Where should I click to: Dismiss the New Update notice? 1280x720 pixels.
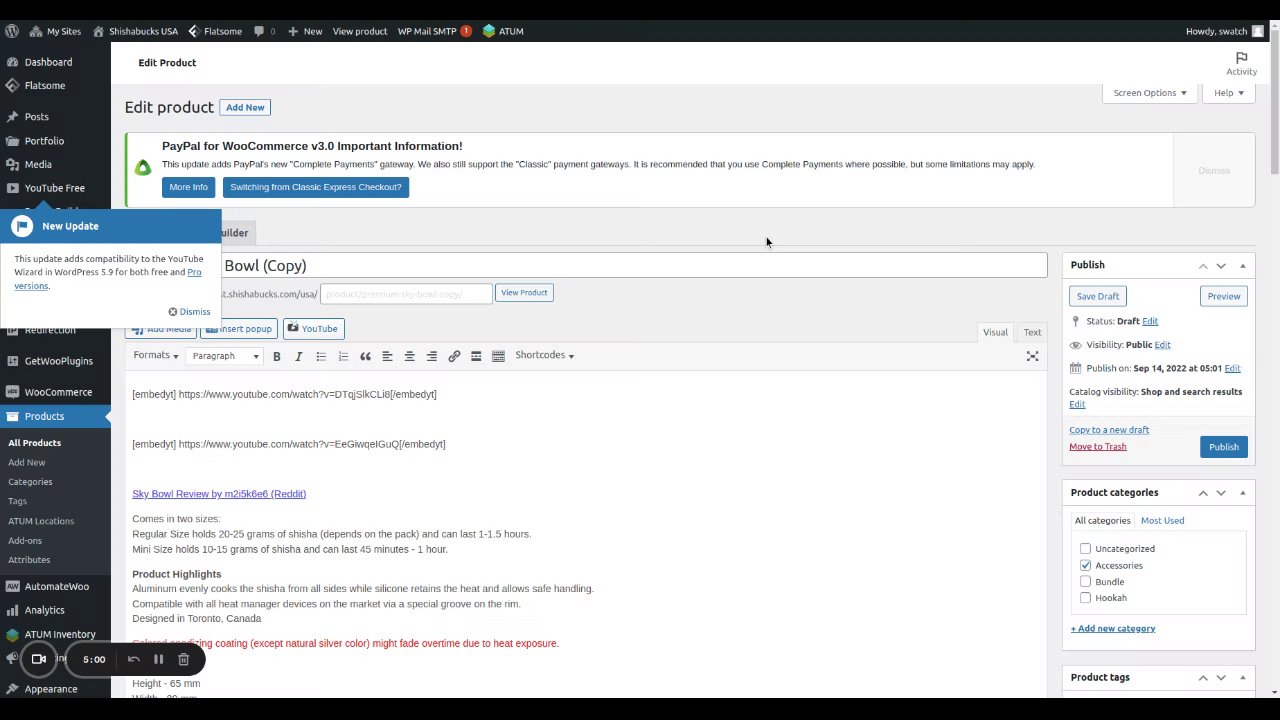189,312
